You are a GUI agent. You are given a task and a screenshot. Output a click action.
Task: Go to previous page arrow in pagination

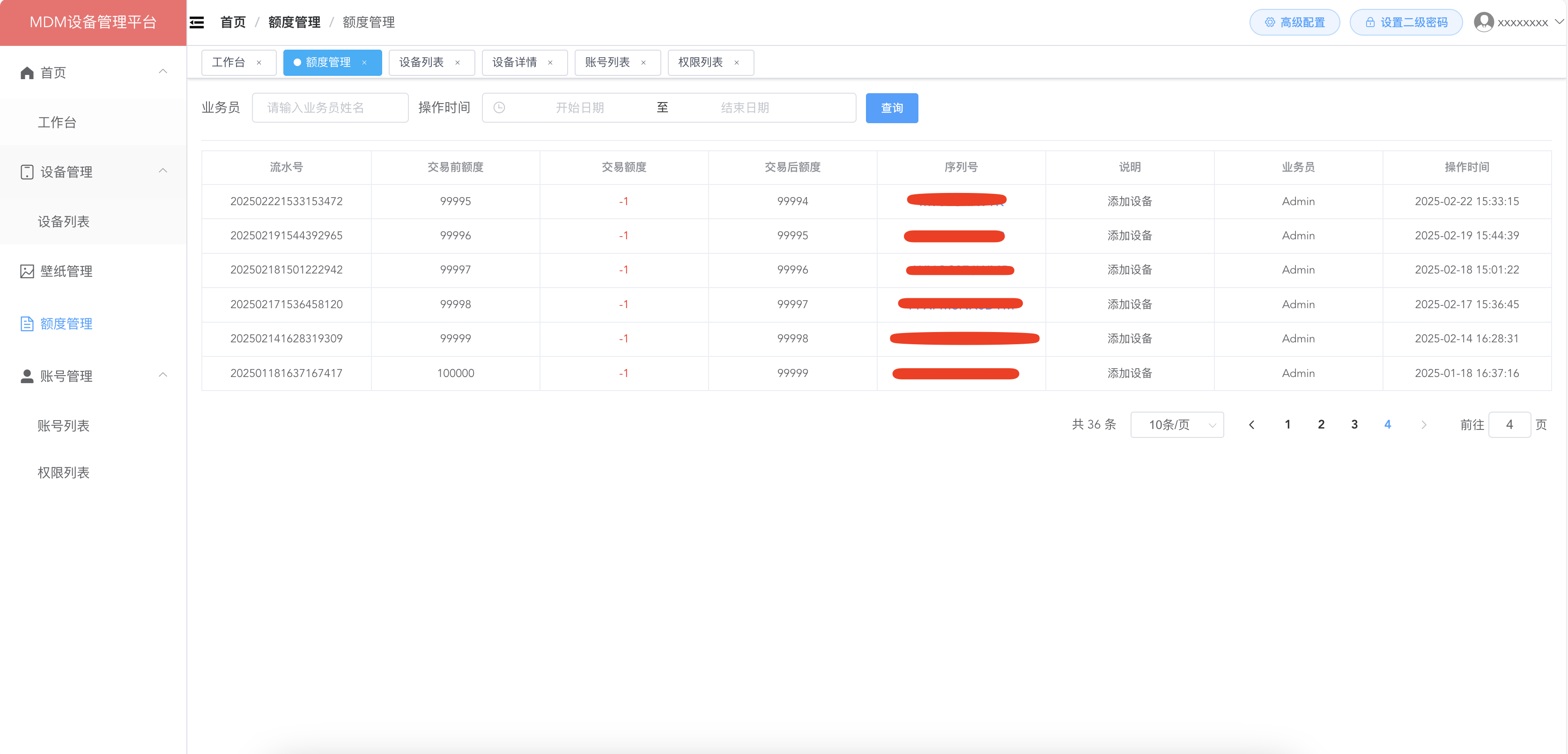click(x=1251, y=425)
